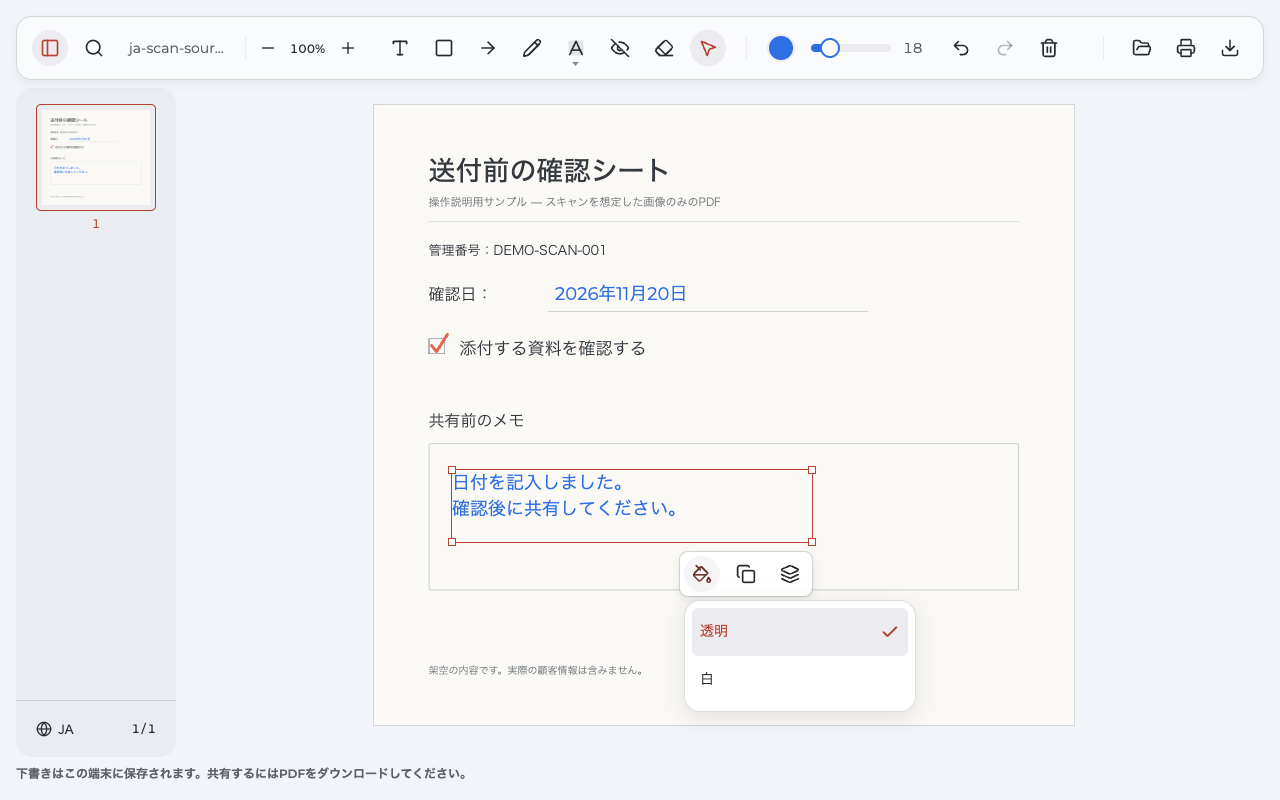This screenshot has width=1280, height=800.
Task: Open the blue color swatch
Action: point(781,48)
